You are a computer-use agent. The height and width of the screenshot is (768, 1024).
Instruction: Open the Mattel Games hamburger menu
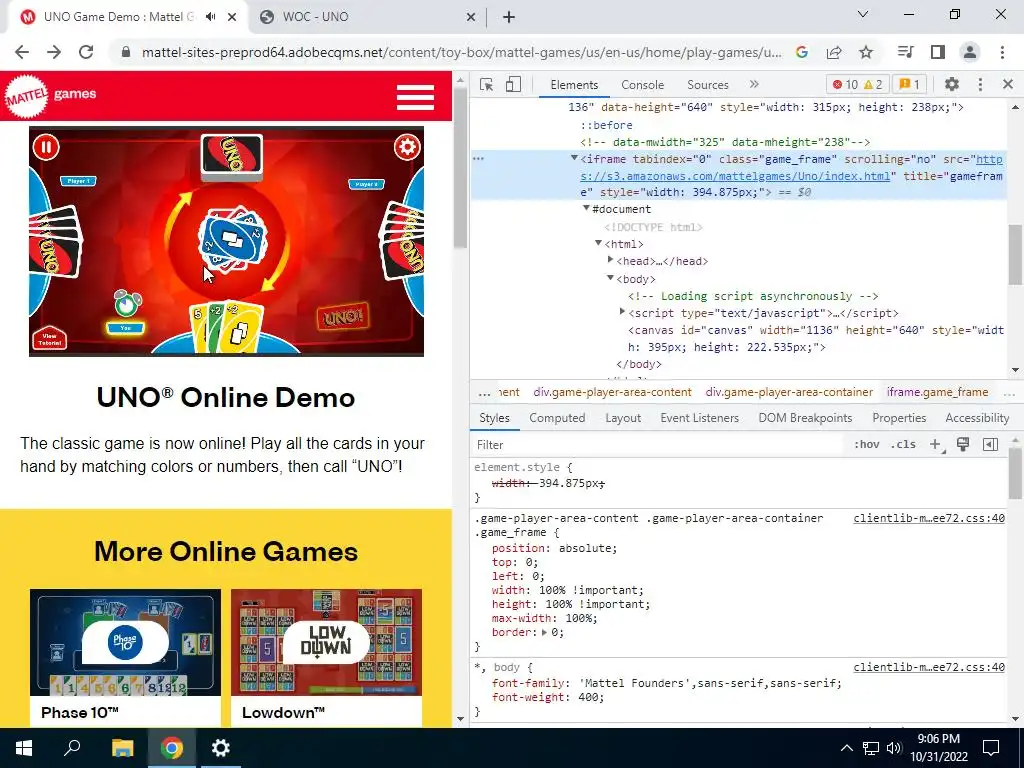coord(415,97)
